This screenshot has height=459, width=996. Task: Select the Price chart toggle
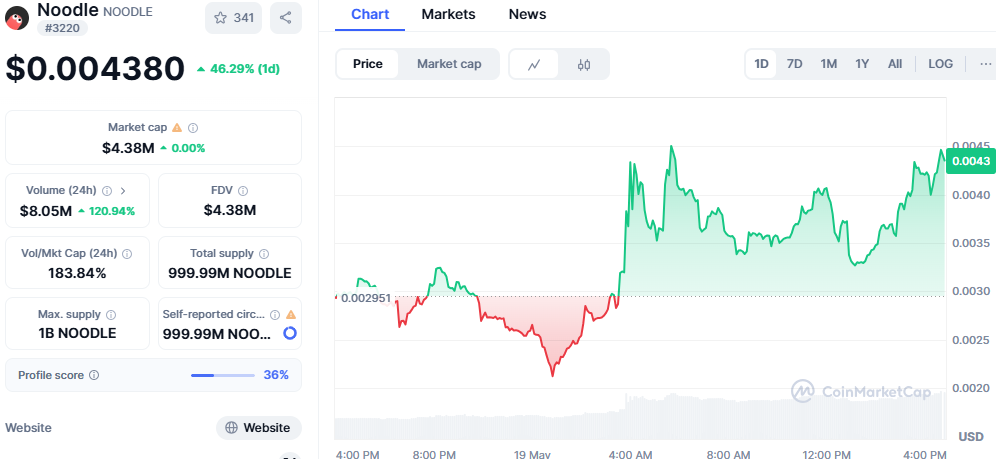[x=368, y=64]
